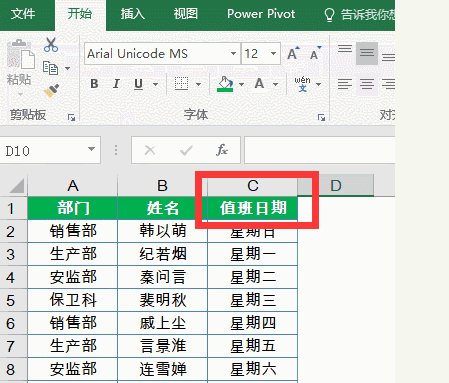Center text horizontally
Image resolution: width=449 pixels, height=383 pixels.
367,84
